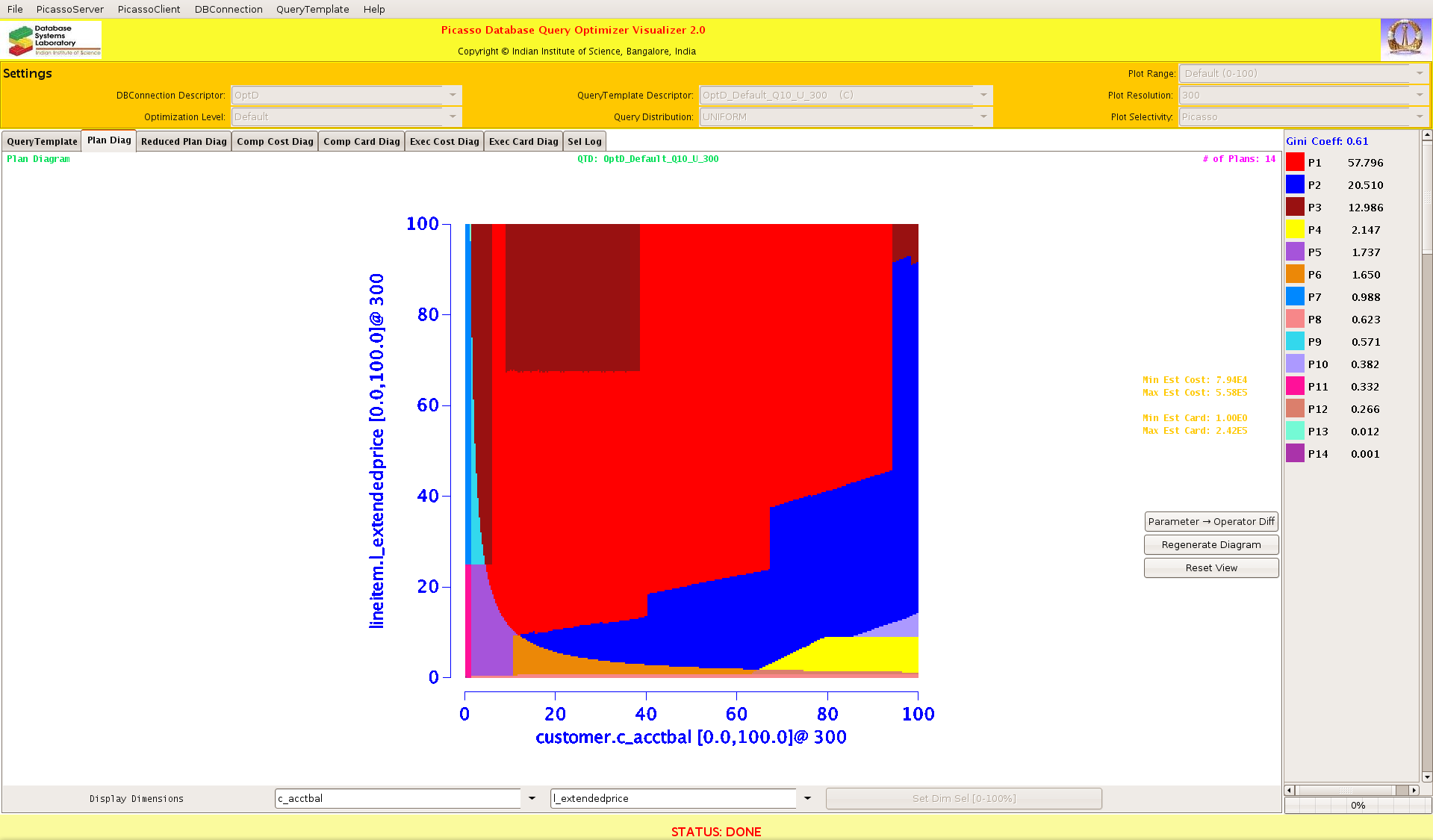Expand the Plot Range dropdown

(x=1419, y=73)
